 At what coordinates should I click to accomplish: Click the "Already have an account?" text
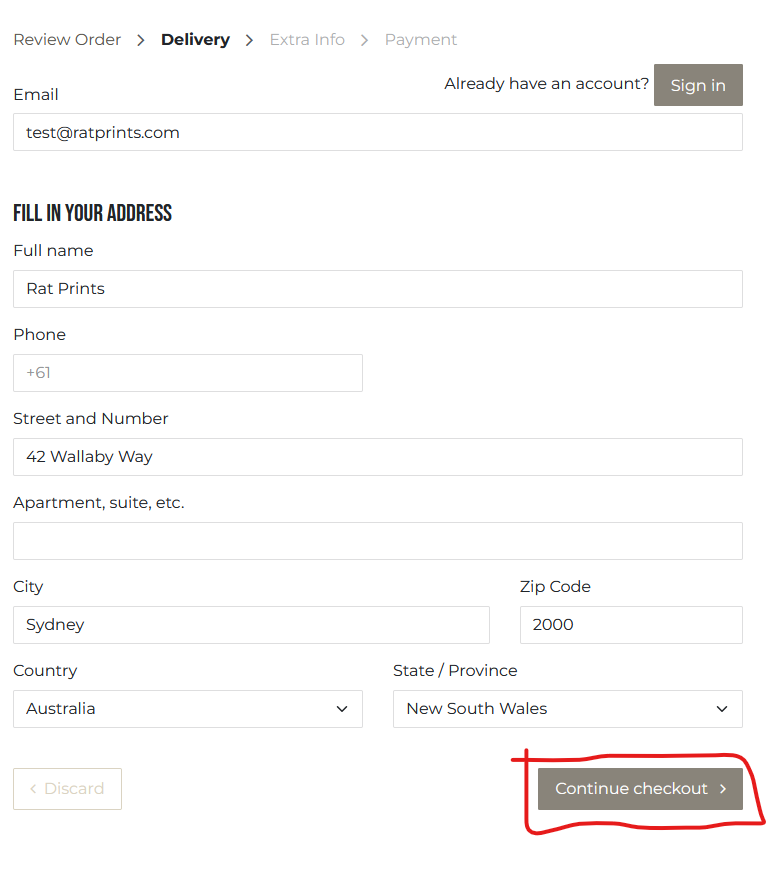(x=546, y=84)
